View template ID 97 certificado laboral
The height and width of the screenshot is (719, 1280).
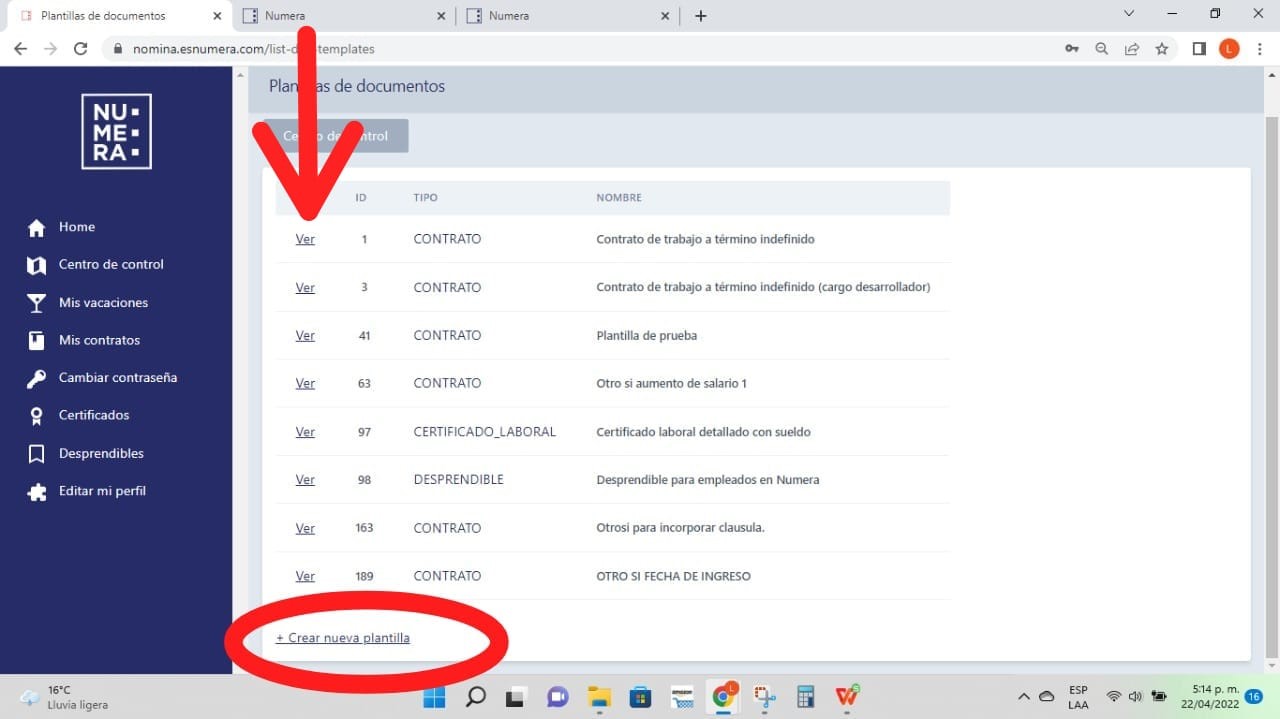click(x=305, y=432)
